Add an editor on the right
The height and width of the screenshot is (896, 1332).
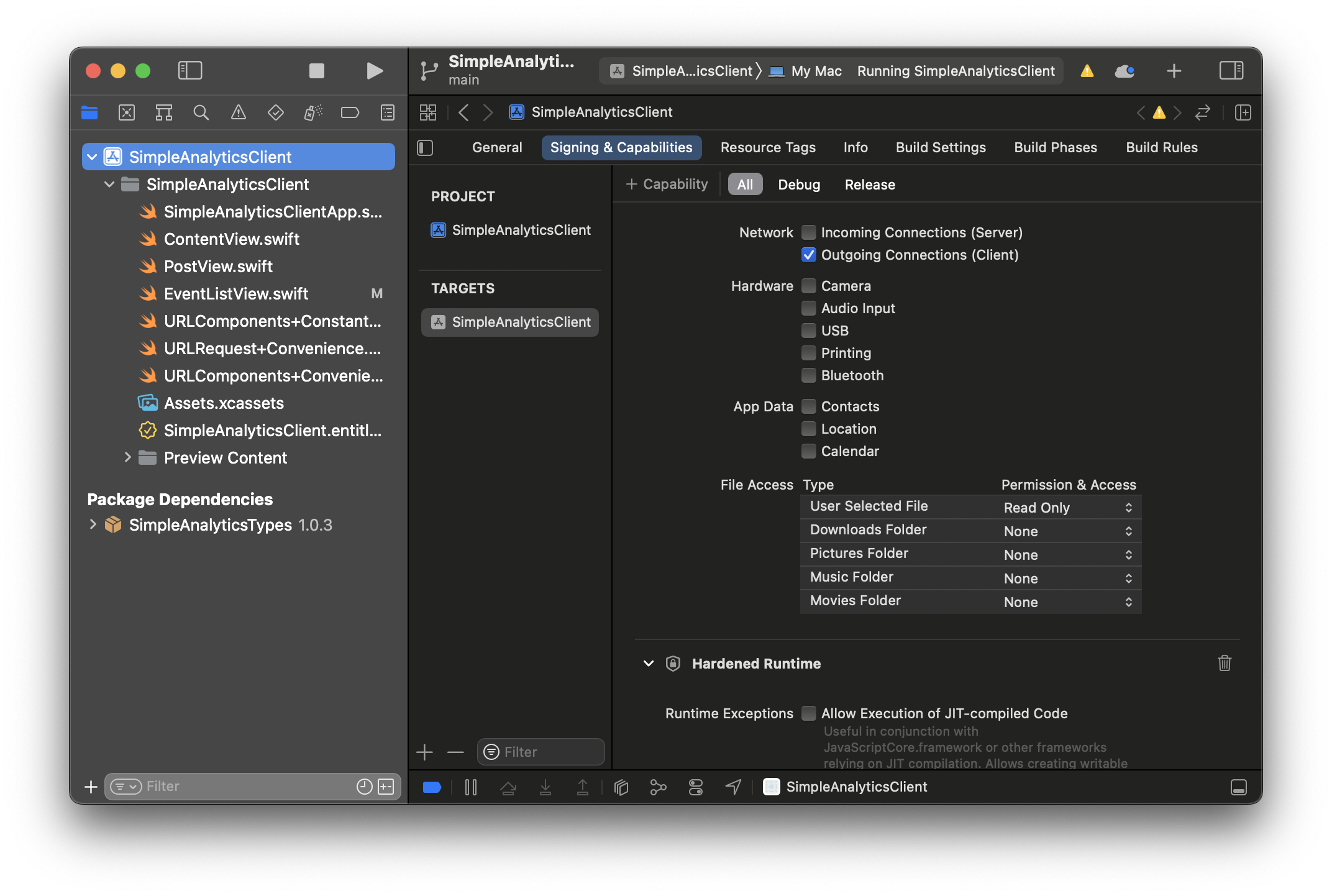point(1243,112)
